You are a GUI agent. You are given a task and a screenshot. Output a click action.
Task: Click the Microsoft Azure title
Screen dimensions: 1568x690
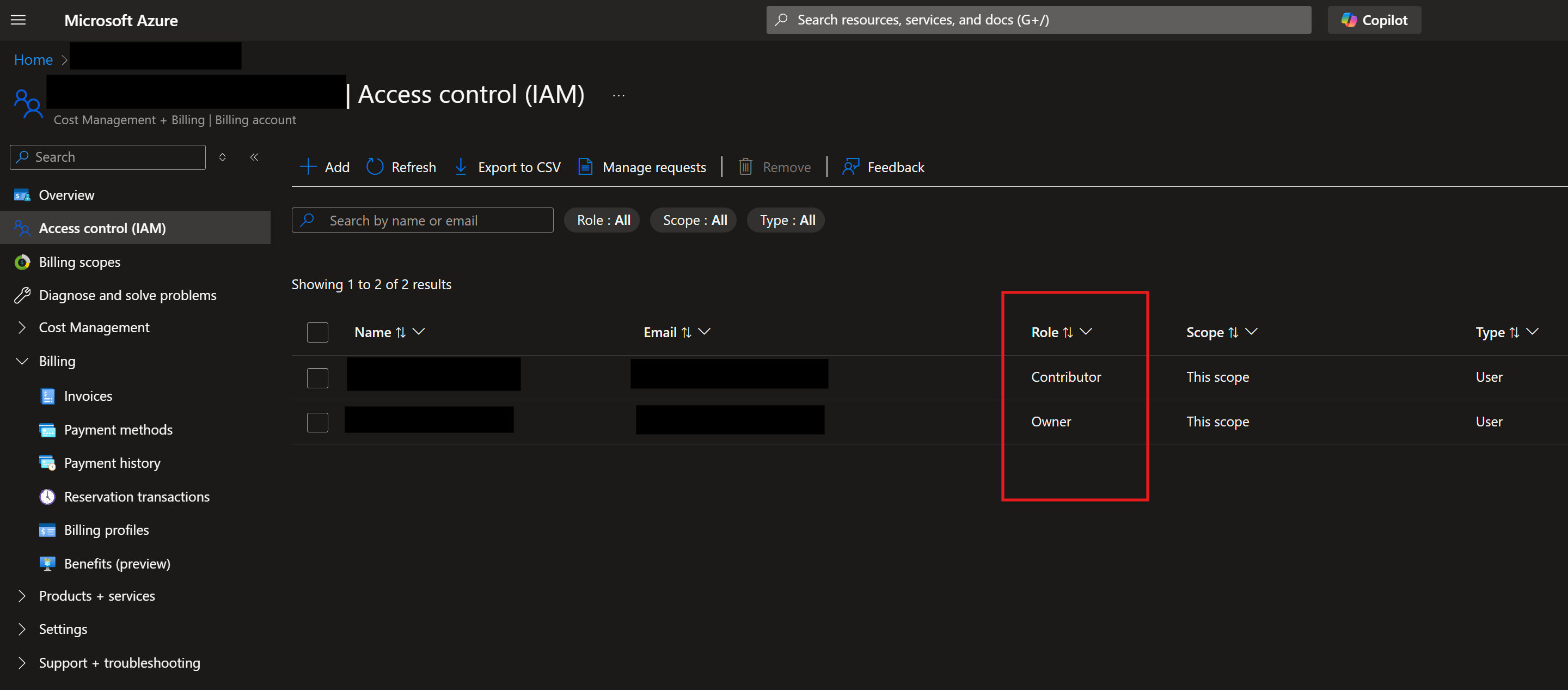point(121,21)
